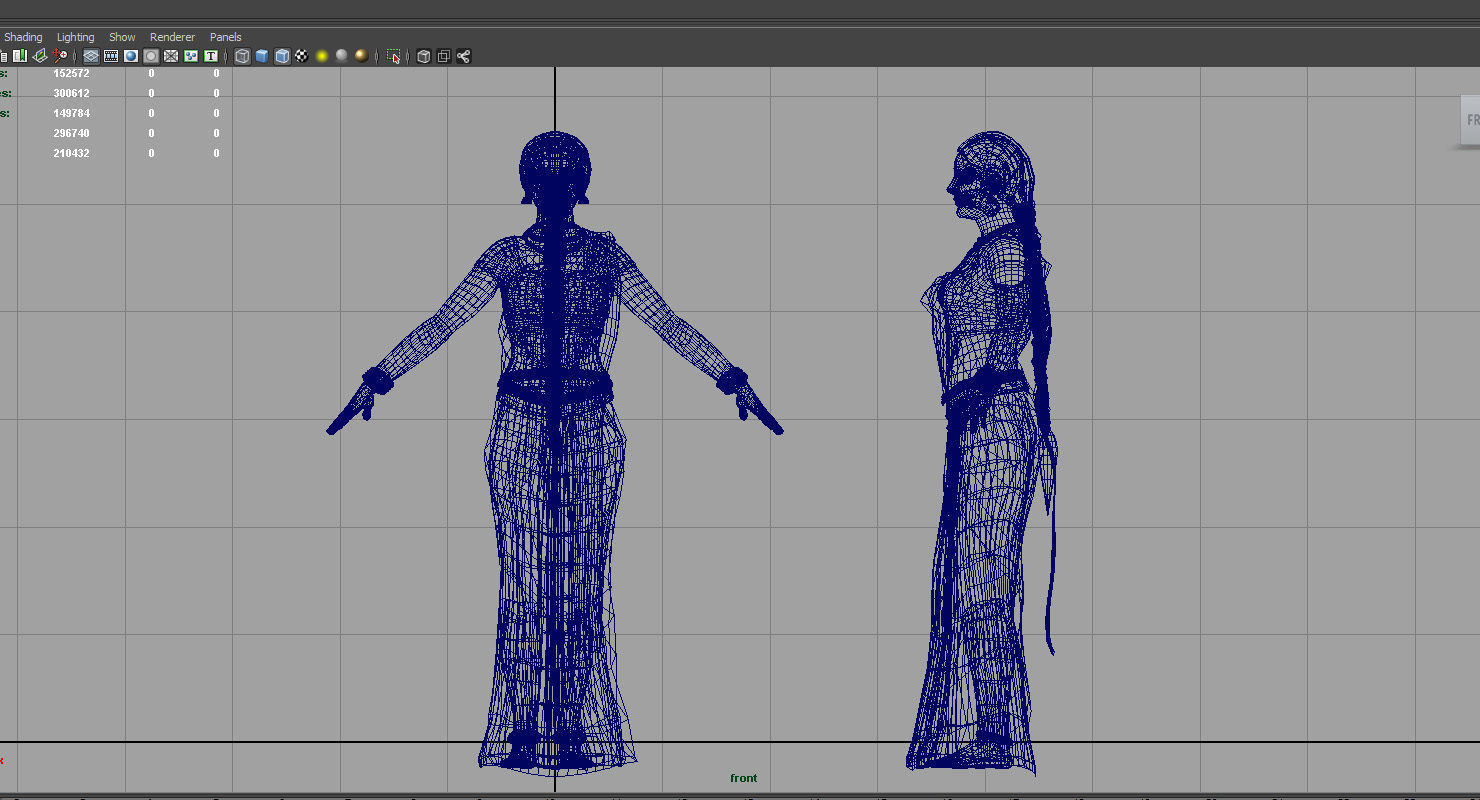Click the shadows gray sphere icon

pos(342,56)
